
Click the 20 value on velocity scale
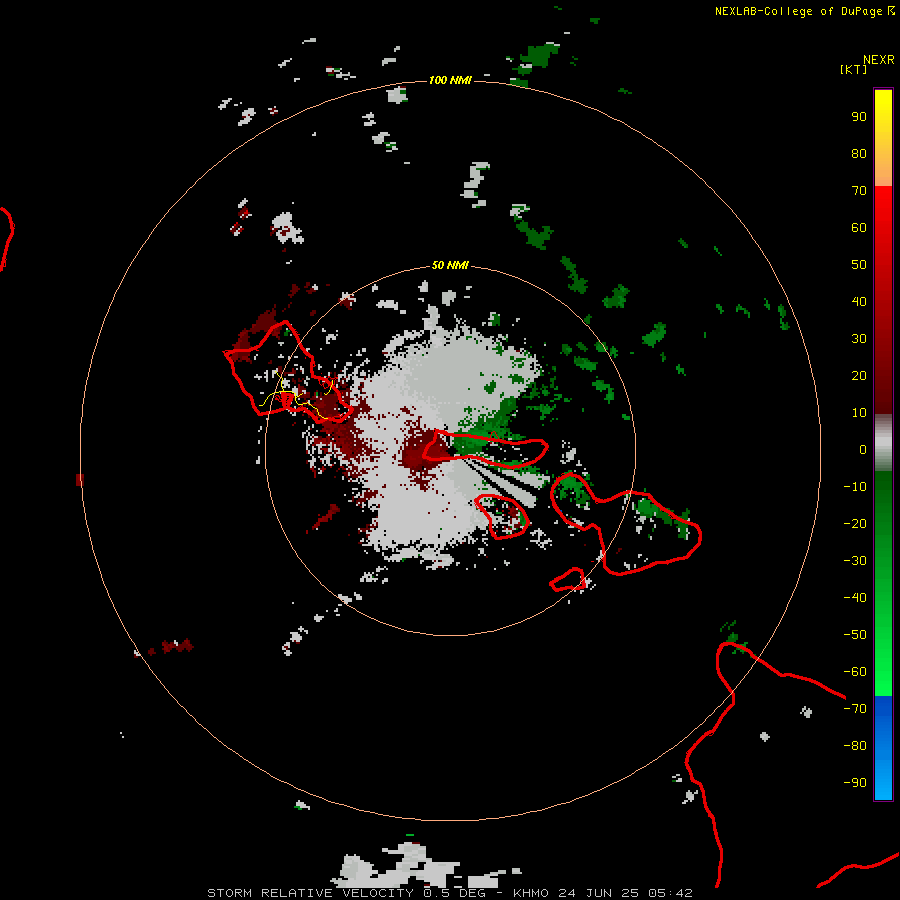(859, 376)
